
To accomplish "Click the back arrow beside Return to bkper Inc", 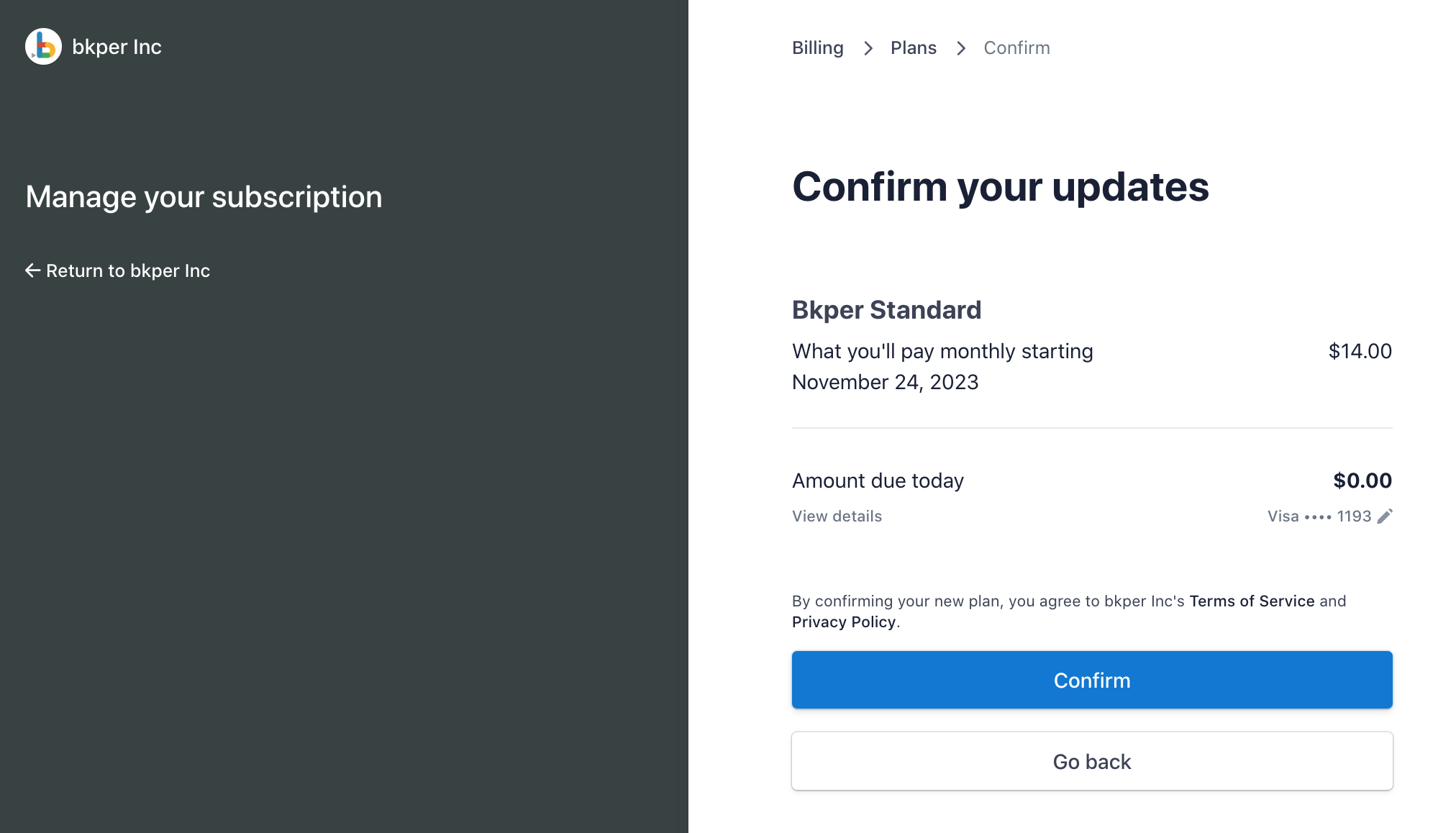I will click(32, 270).
